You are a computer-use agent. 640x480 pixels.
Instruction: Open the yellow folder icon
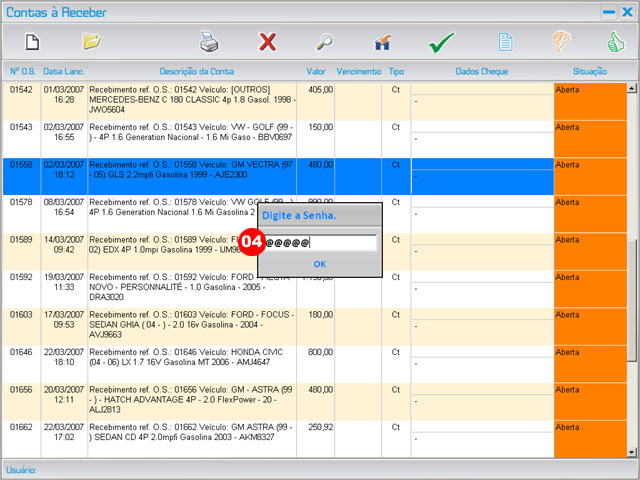92,42
